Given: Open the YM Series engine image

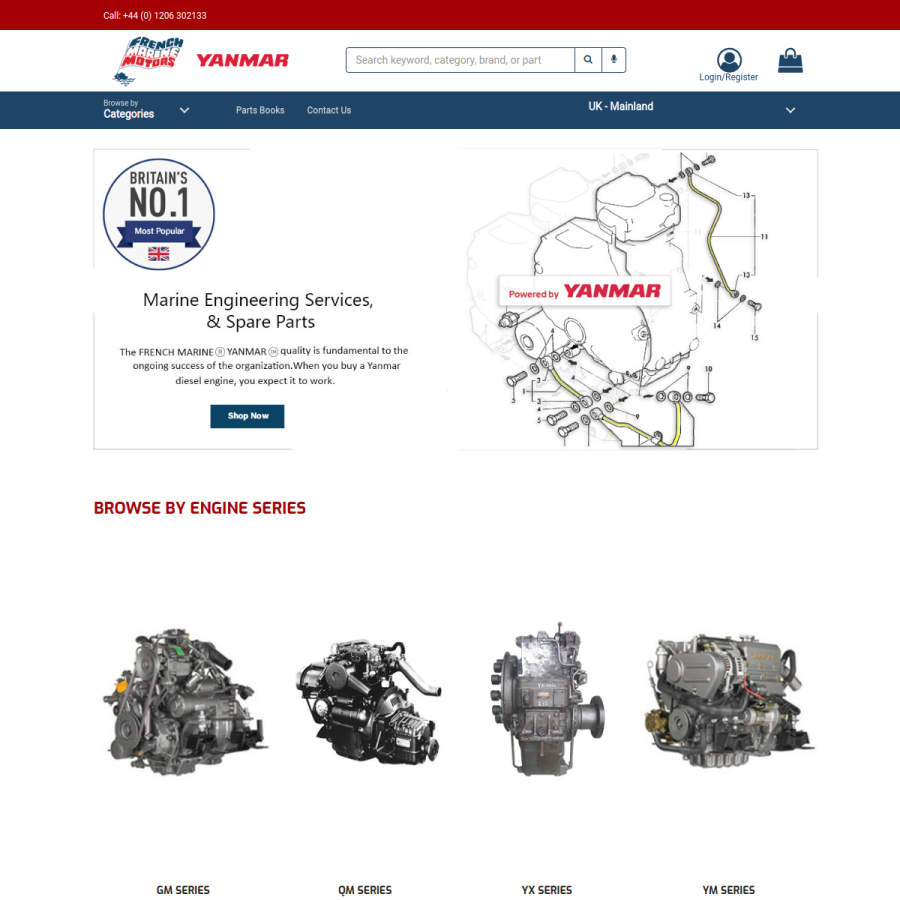Looking at the screenshot, I should coord(729,701).
